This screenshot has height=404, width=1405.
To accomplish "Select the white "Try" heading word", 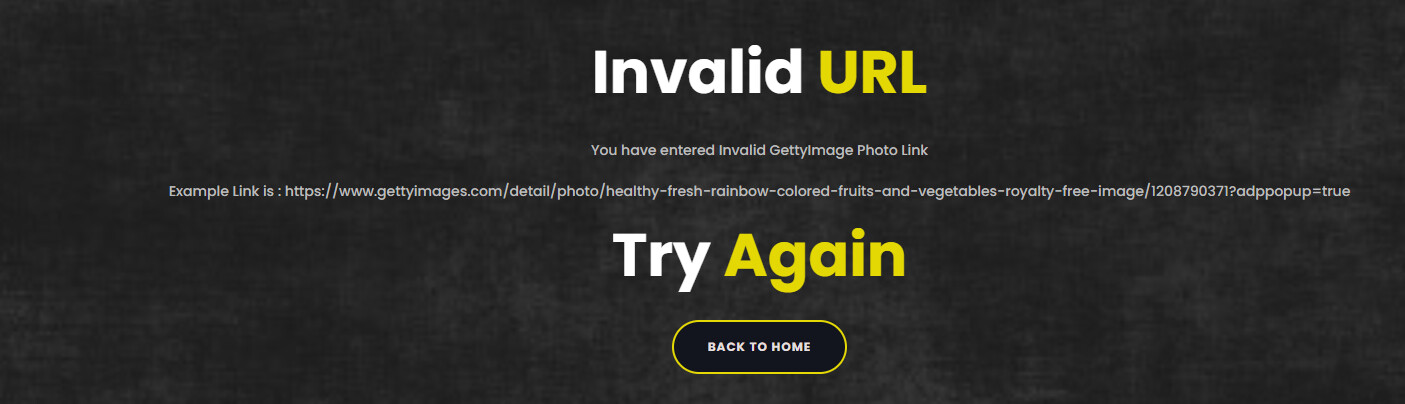I will (661, 256).
